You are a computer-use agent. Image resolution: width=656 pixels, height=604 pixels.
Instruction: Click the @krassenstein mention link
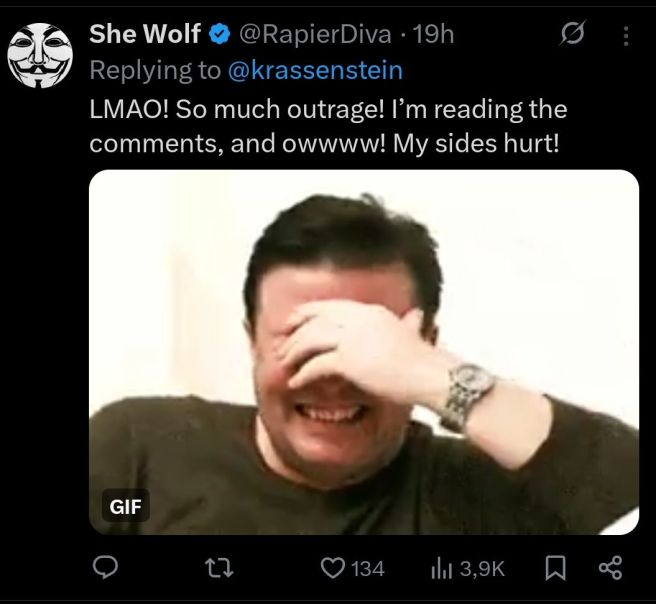pos(314,71)
